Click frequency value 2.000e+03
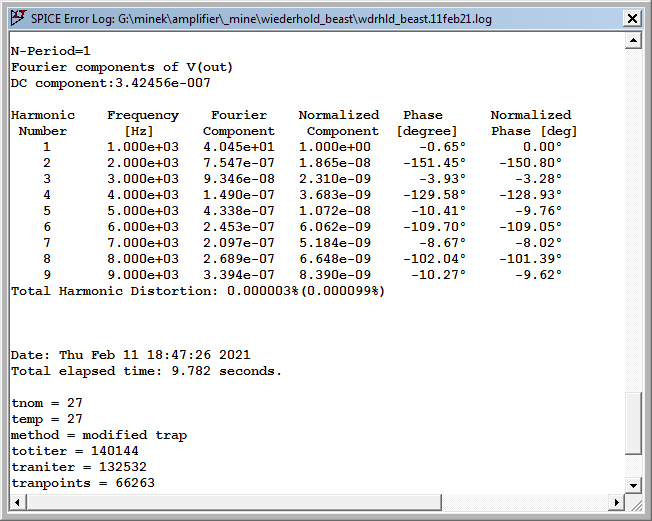Screen dimensions: 652x521 [143, 163]
